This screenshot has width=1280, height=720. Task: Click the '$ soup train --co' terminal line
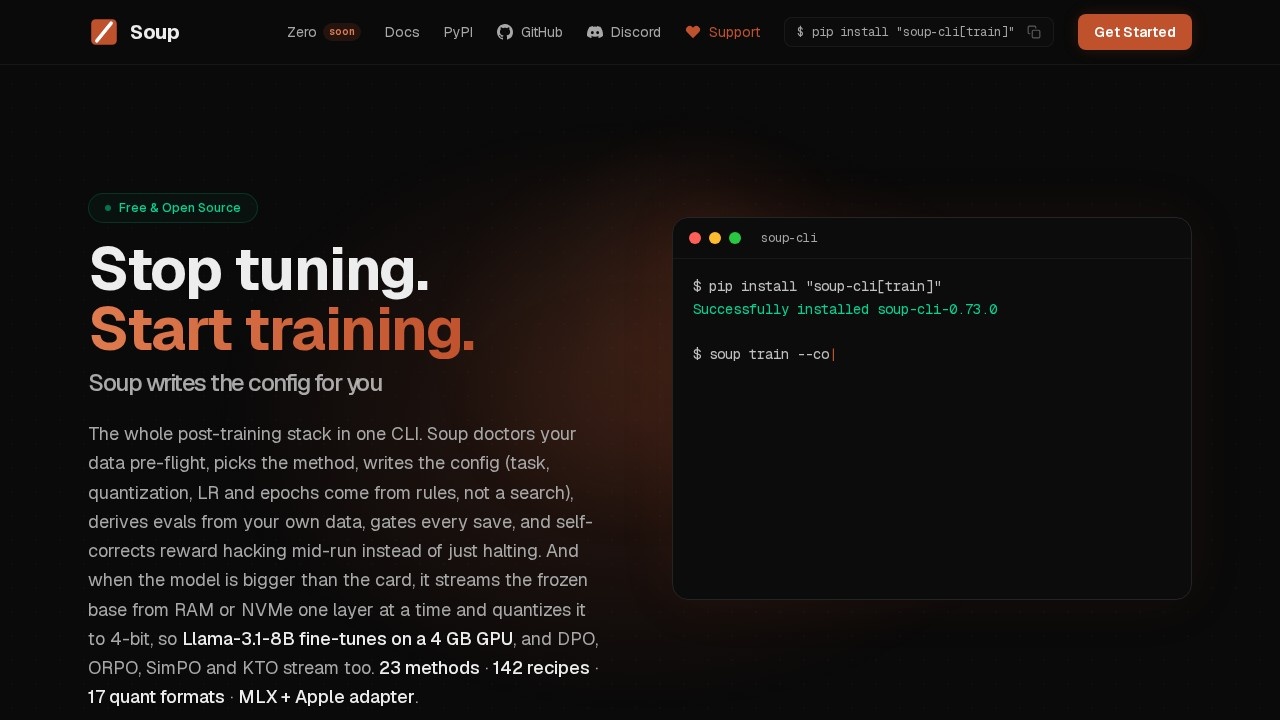[762, 354]
